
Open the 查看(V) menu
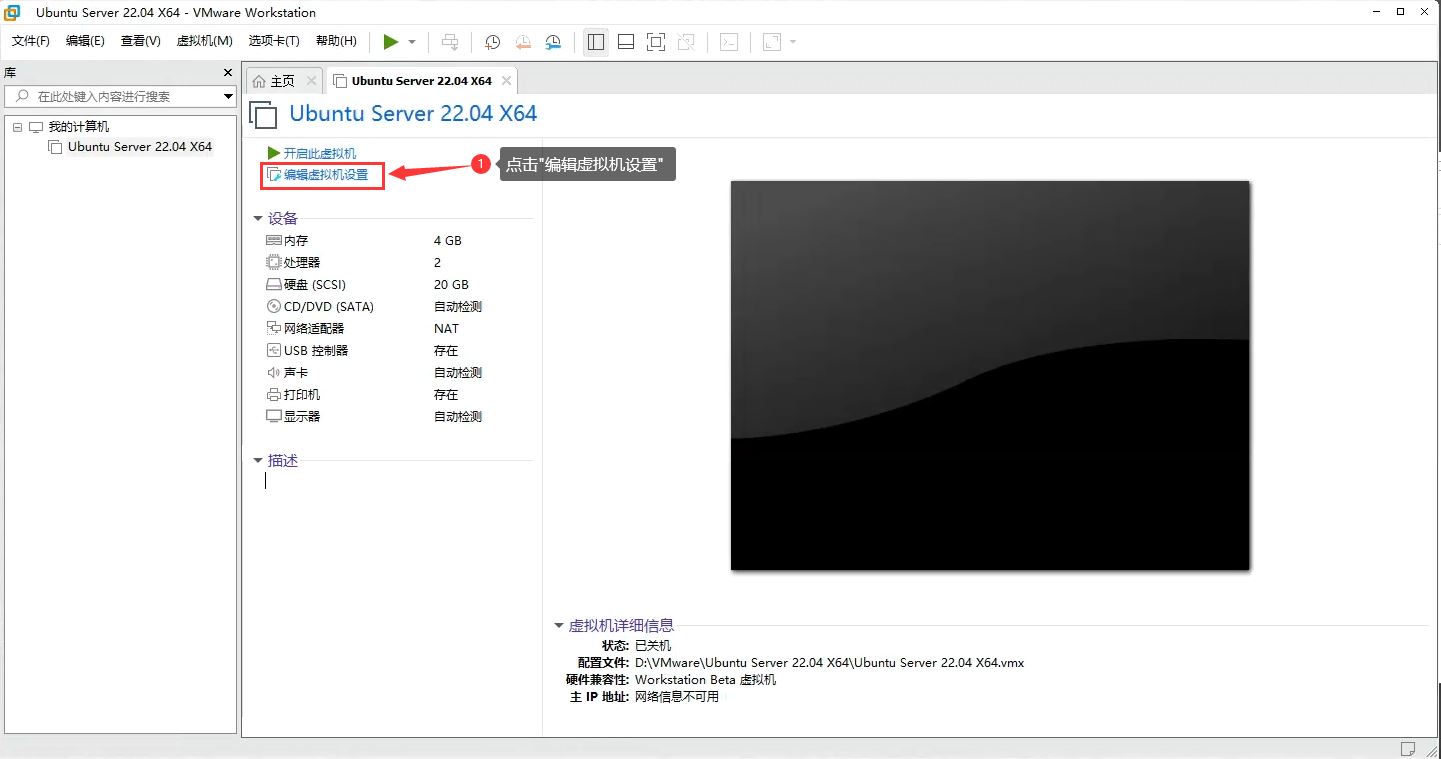point(141,41)
